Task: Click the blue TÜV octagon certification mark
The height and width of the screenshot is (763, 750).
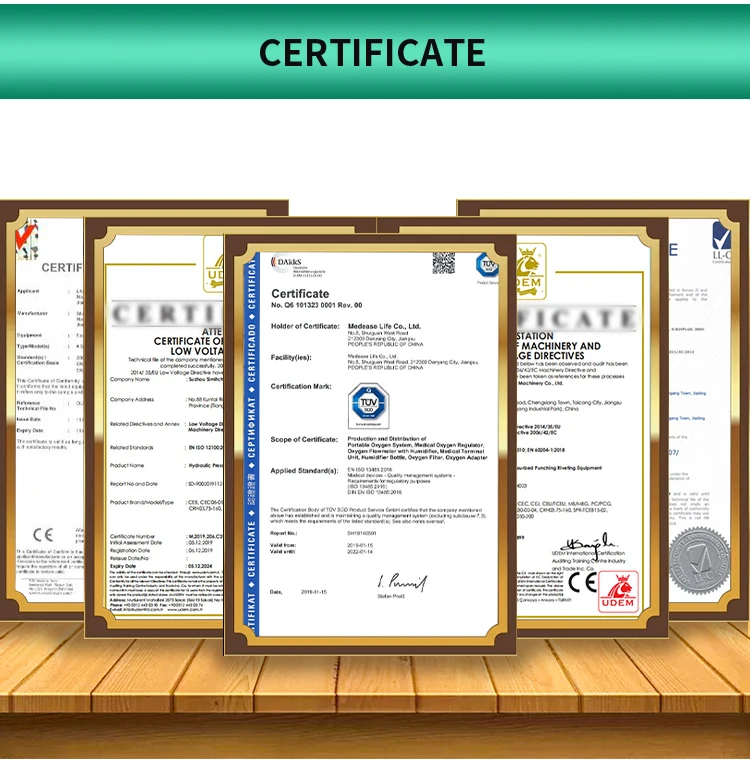Action: point(368,405)
